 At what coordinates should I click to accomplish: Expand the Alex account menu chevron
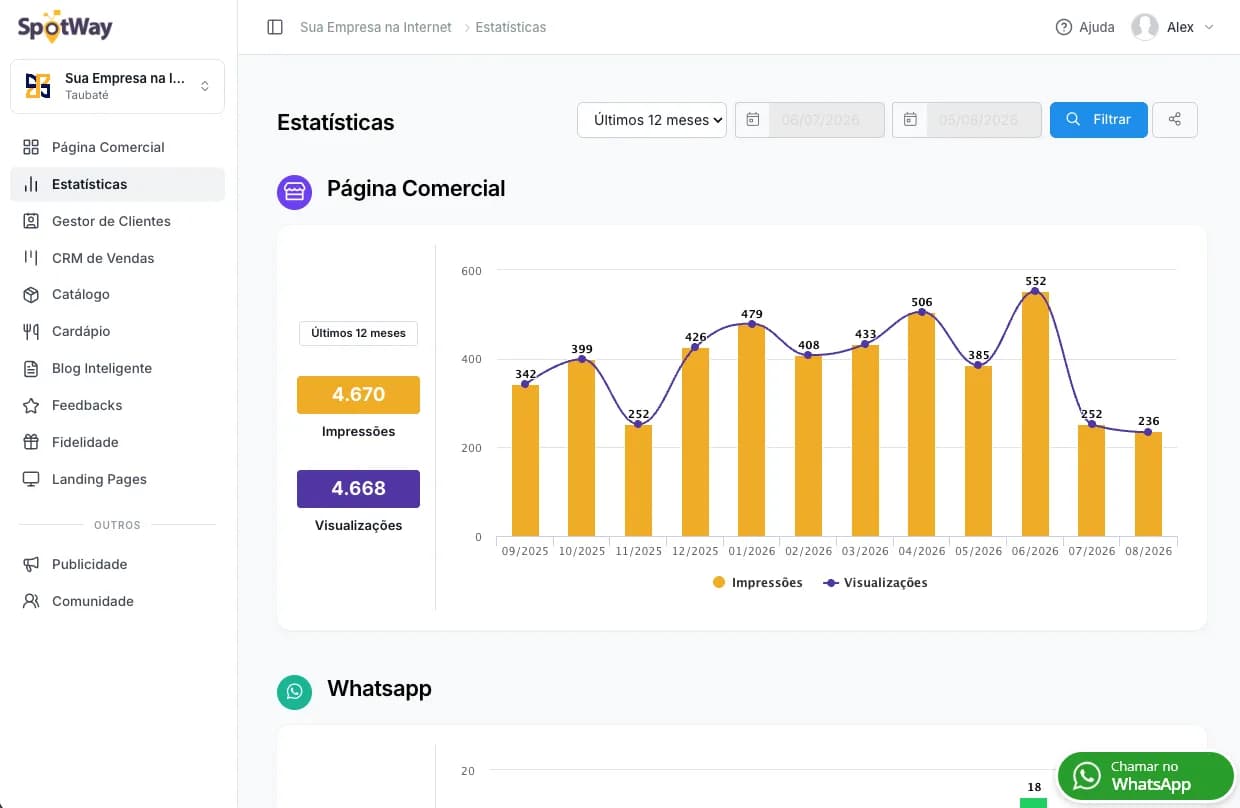1209,27
